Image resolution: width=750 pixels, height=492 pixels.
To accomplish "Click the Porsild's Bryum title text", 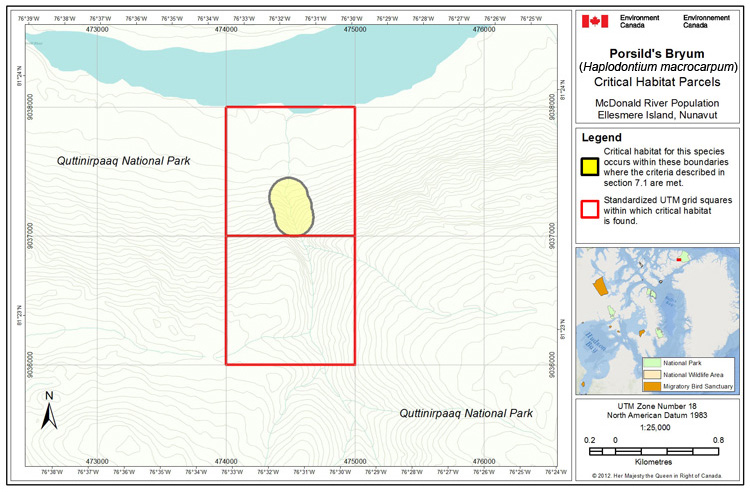I will (662, 52).
